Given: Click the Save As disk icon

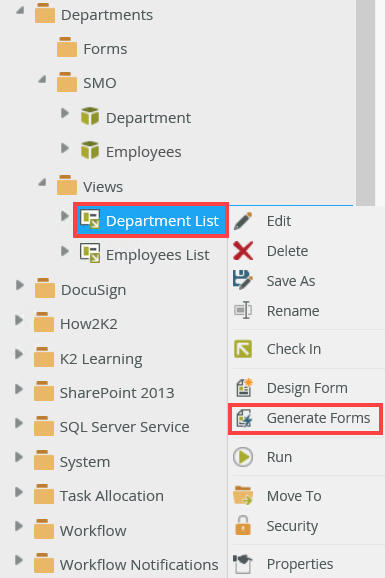Looking at the screenshot, I should (243, 280).
